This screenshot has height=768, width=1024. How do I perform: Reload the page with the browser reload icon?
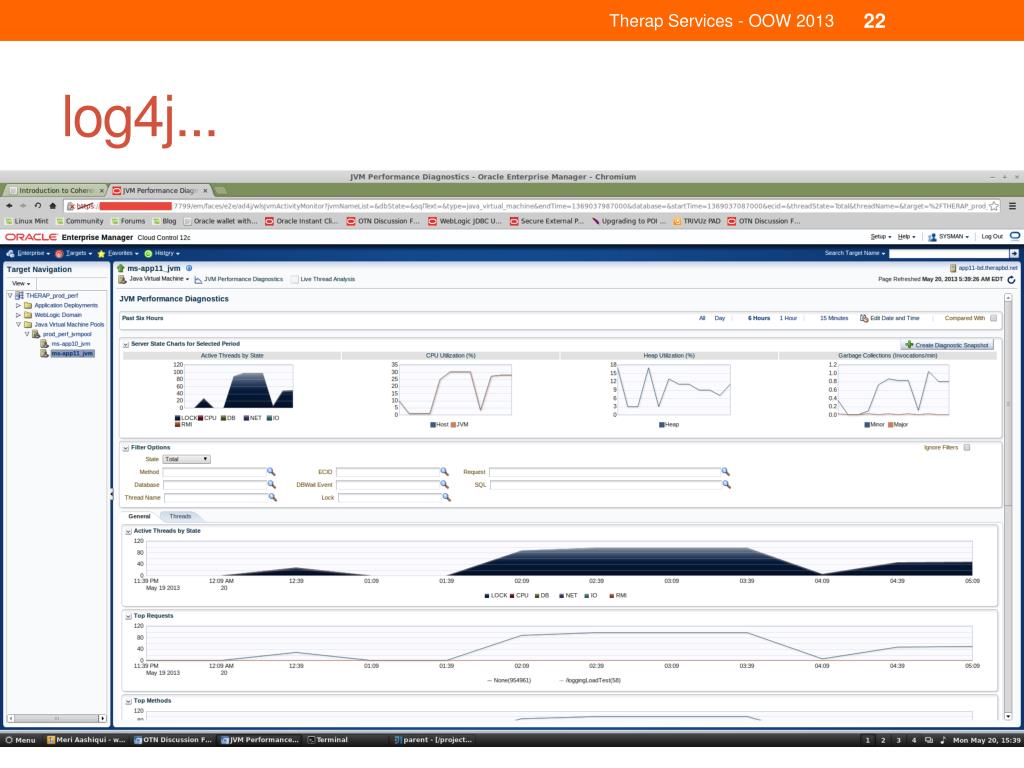click(x=38, y=206)
